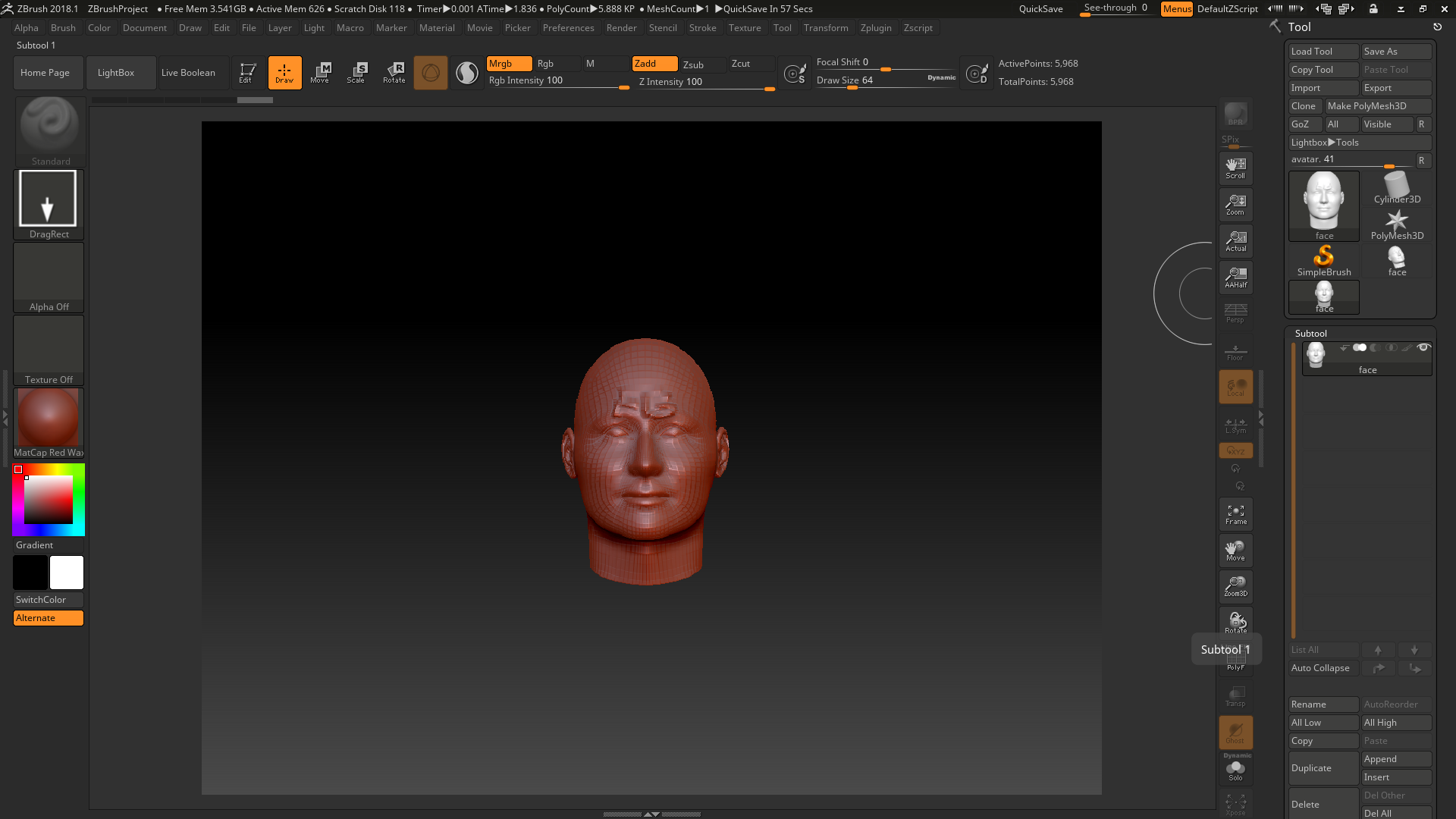
Task: Select the Scale tool in the top toolbar
Action: pyautogui.click(x=356, y=72)
